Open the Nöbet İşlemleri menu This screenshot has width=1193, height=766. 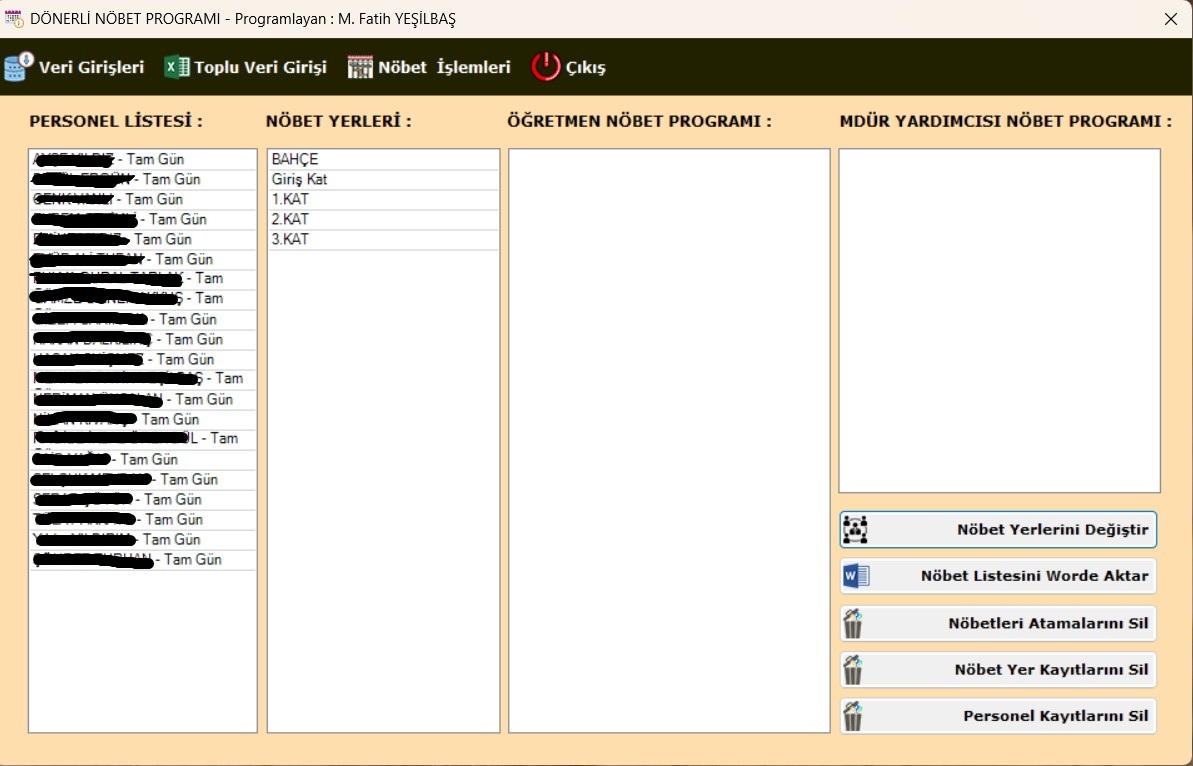coord(444,67)
